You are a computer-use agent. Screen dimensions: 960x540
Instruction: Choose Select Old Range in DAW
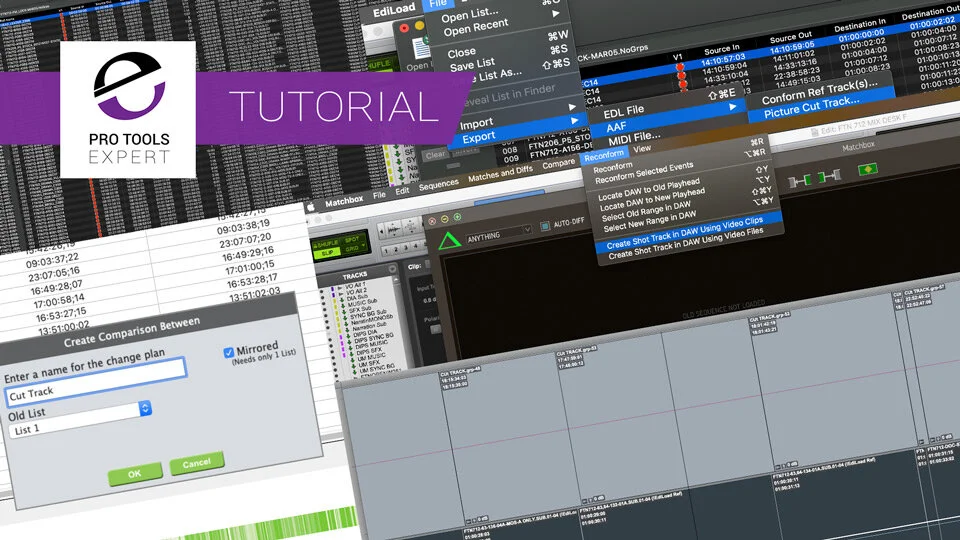tap(646, 211)
